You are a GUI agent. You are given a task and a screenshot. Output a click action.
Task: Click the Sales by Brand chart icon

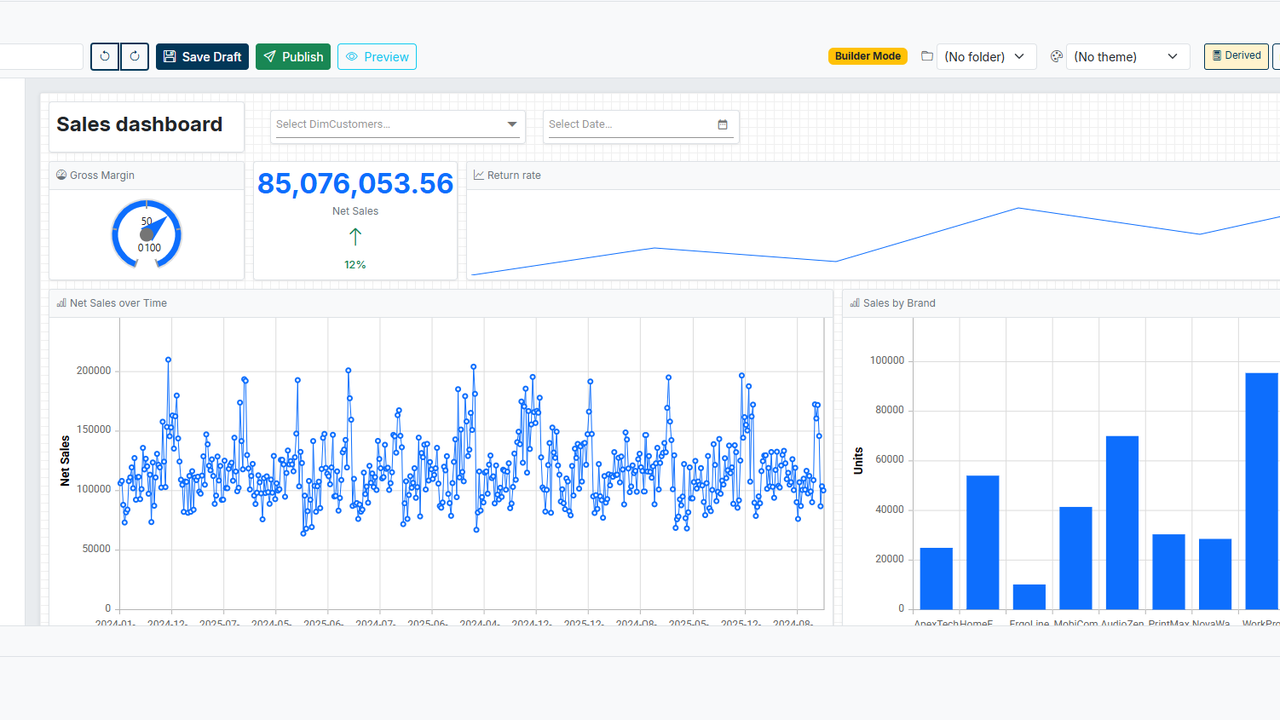(855, 303)
